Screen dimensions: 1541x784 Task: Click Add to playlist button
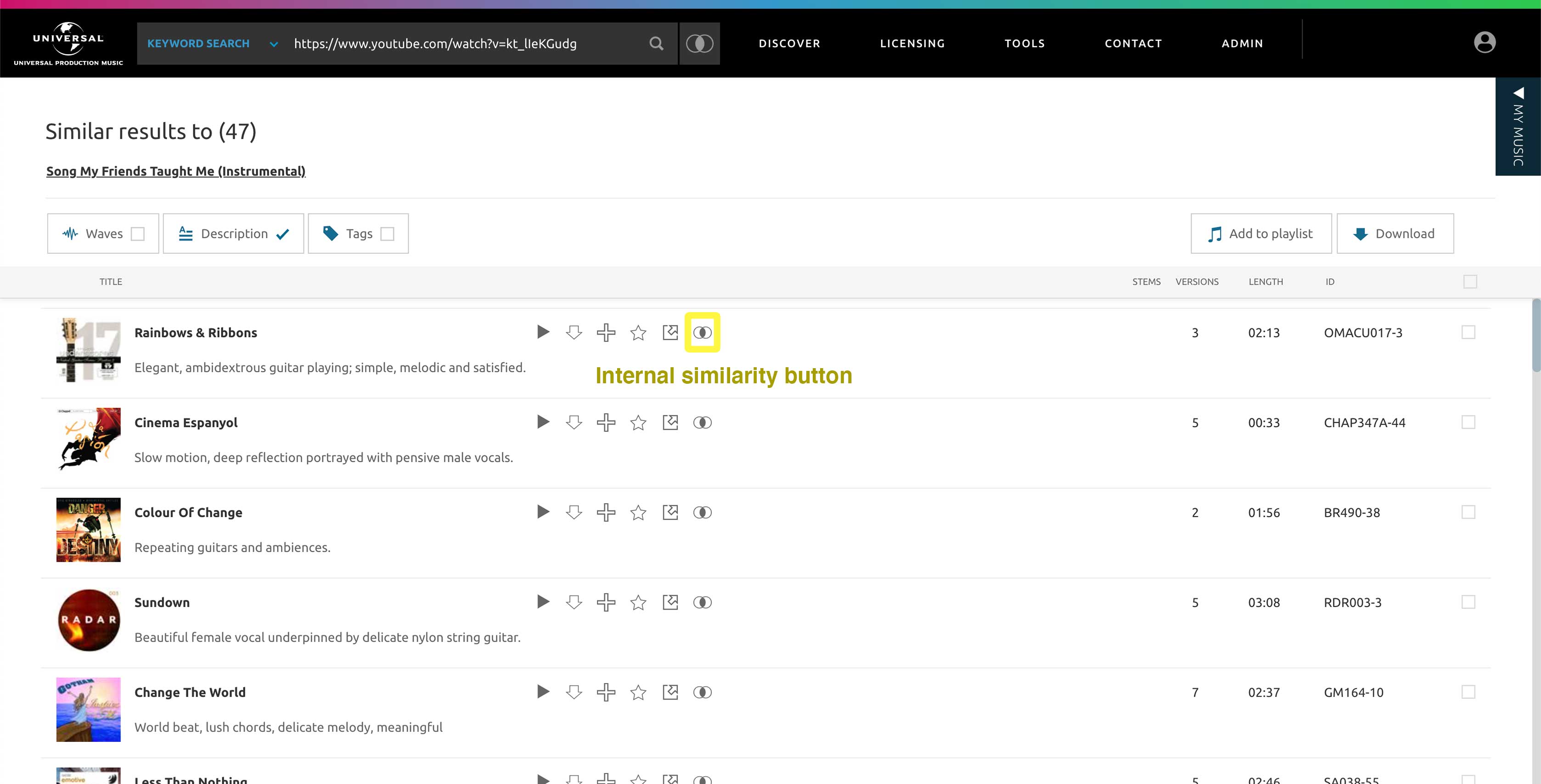pos(1261,234)
